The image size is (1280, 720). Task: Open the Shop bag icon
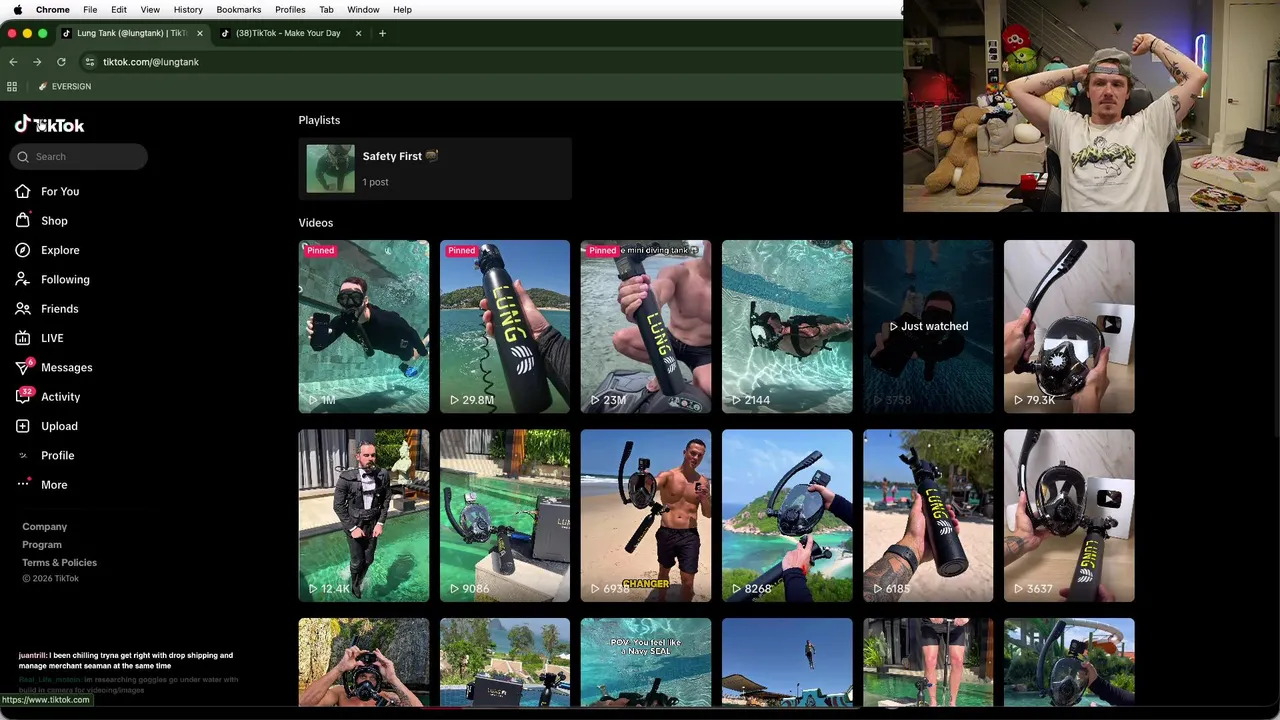[x=22, y=220]
